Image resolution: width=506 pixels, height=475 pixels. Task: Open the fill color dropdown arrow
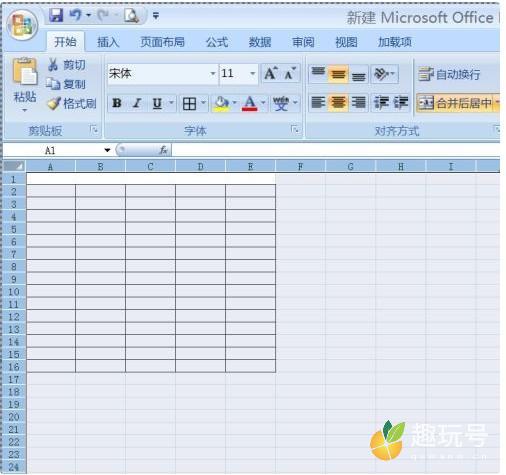tap(234, 103)
